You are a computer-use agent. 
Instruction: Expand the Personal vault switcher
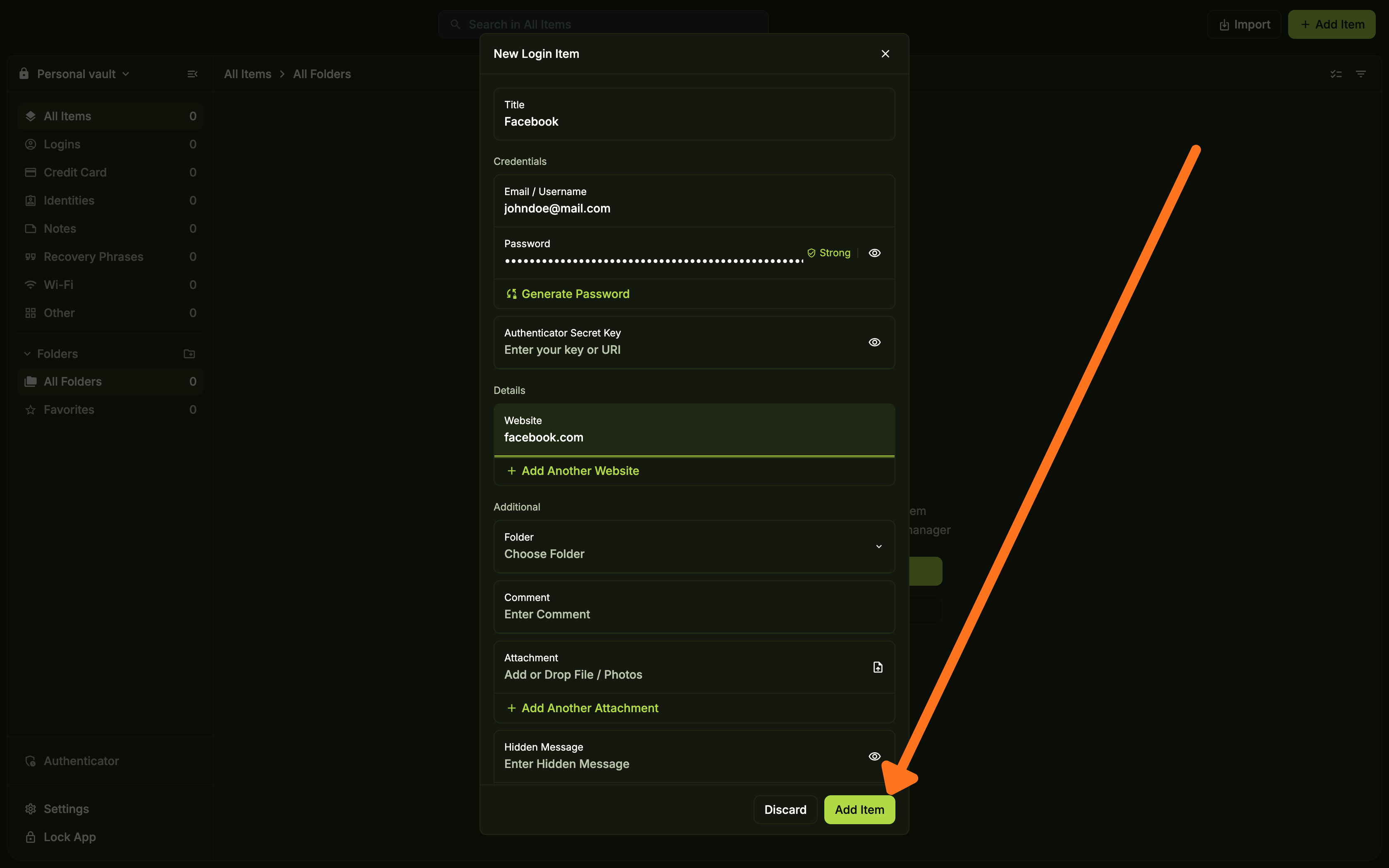(x=126, y=74)
